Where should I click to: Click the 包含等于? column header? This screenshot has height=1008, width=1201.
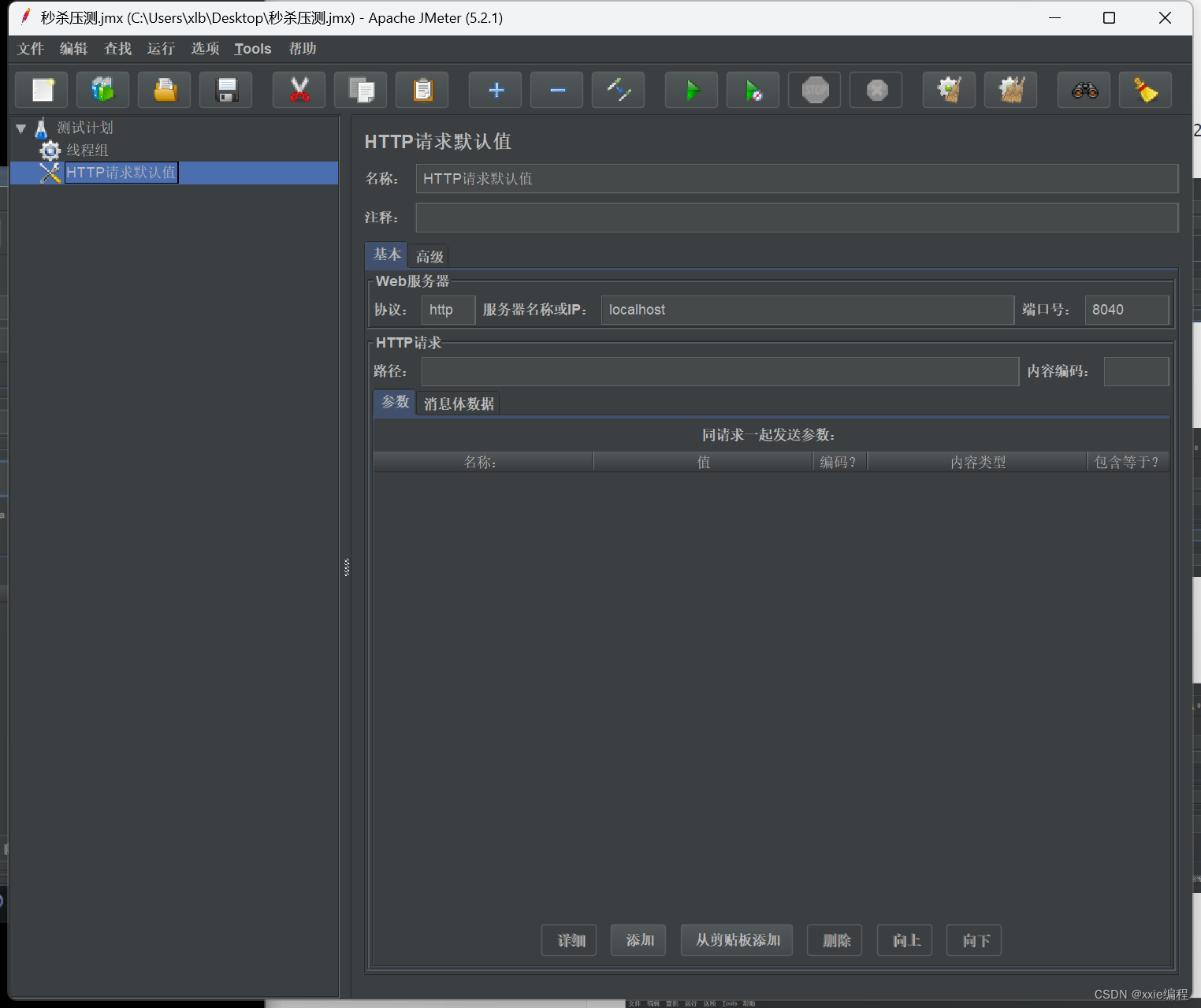click(1128, 462)
